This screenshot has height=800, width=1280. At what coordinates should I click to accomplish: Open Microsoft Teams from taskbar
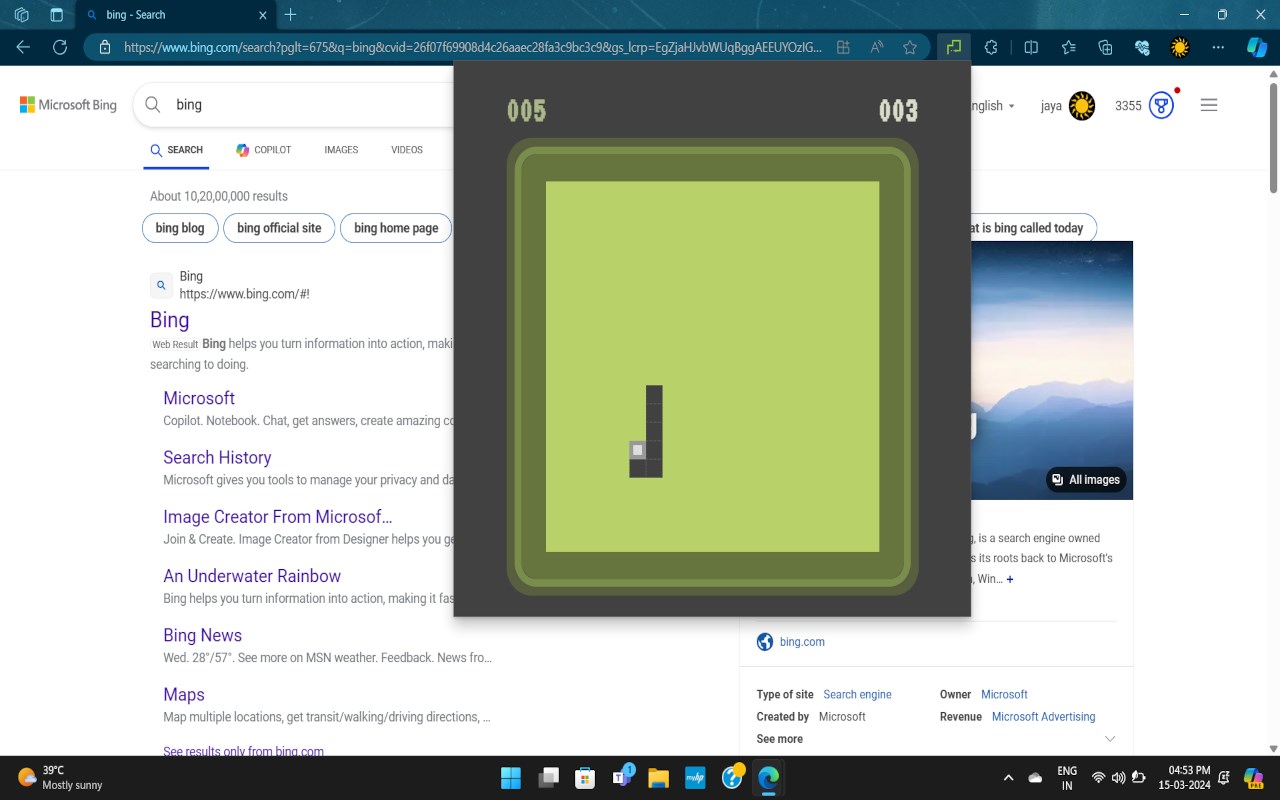pos(622,777)
